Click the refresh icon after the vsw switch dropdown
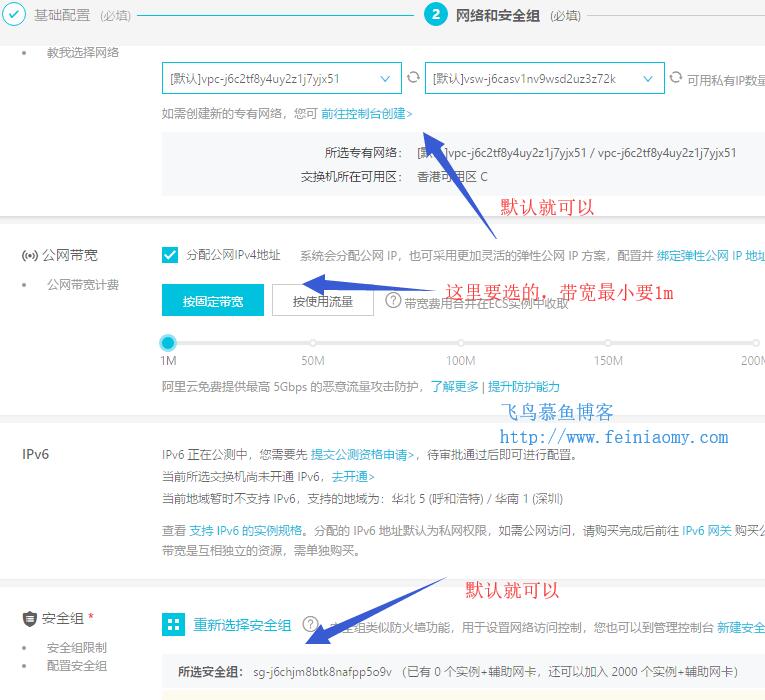Viewport: 765px width, 700px height. coord(676,78)
